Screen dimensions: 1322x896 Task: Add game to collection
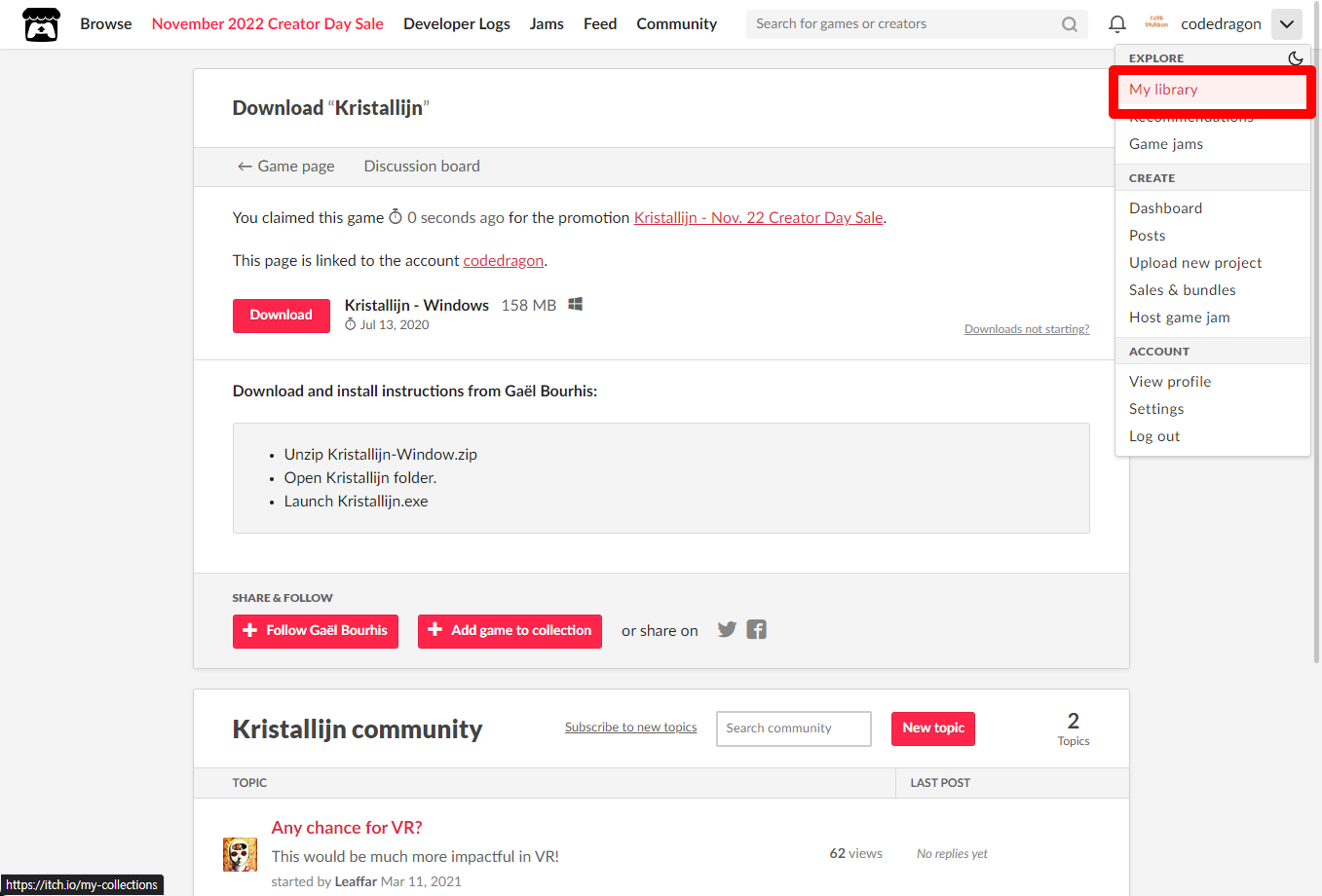coord(510,631)
